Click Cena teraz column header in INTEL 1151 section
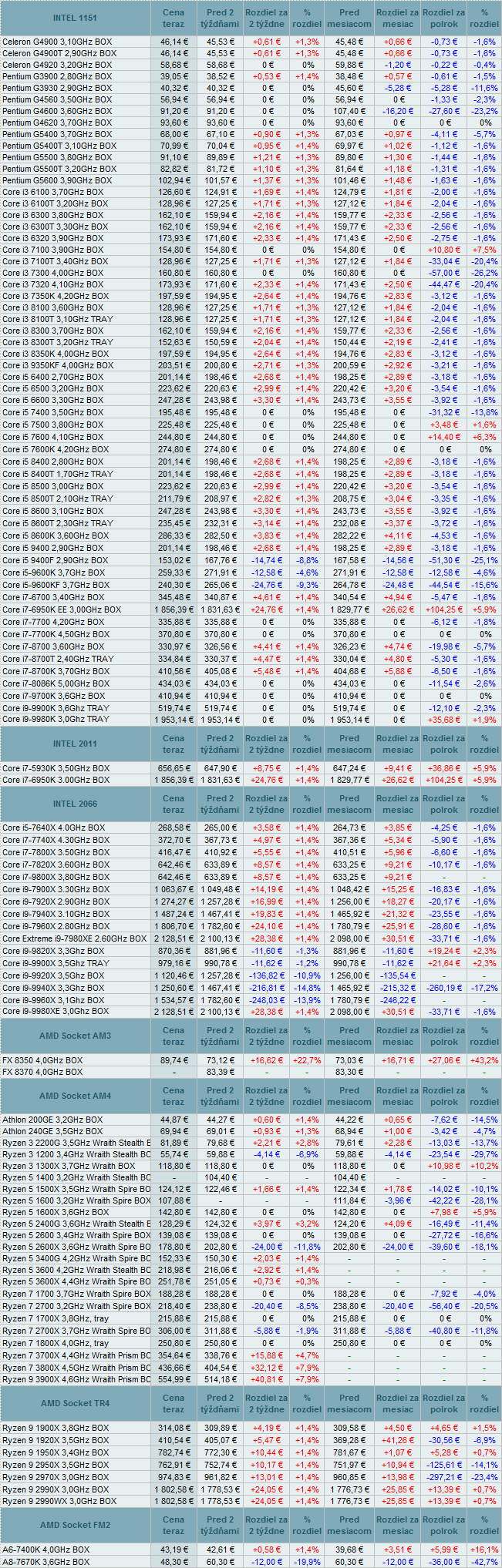This screenshot has height=1568, width=502. pyautogui.click(x=174, y=18)
